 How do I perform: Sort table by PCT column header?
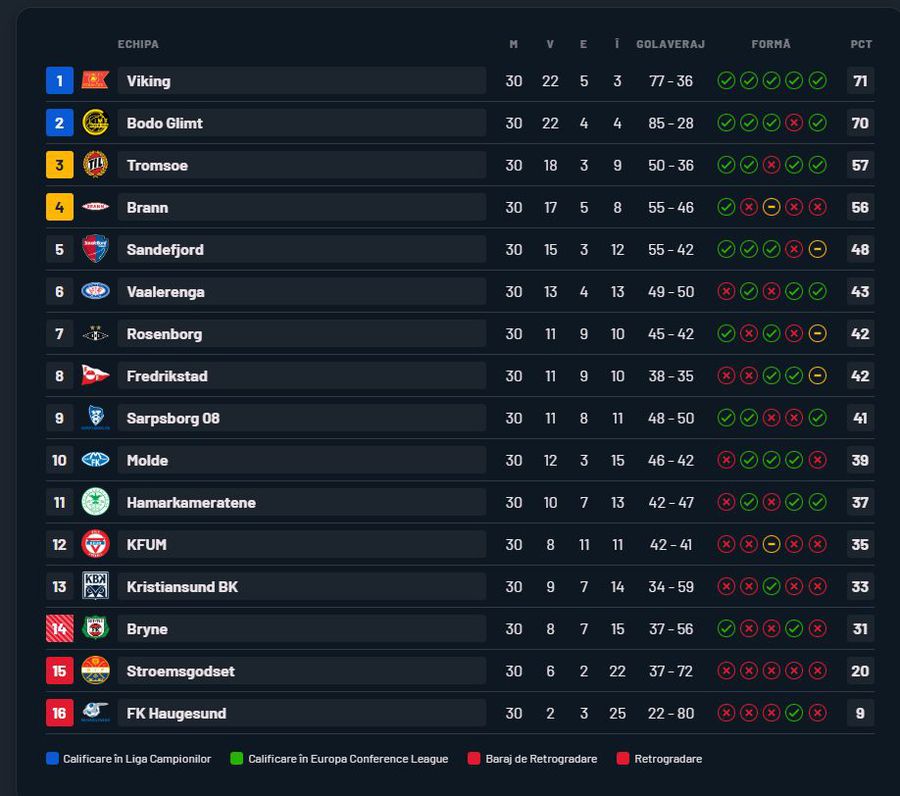(x=861, y=44)
